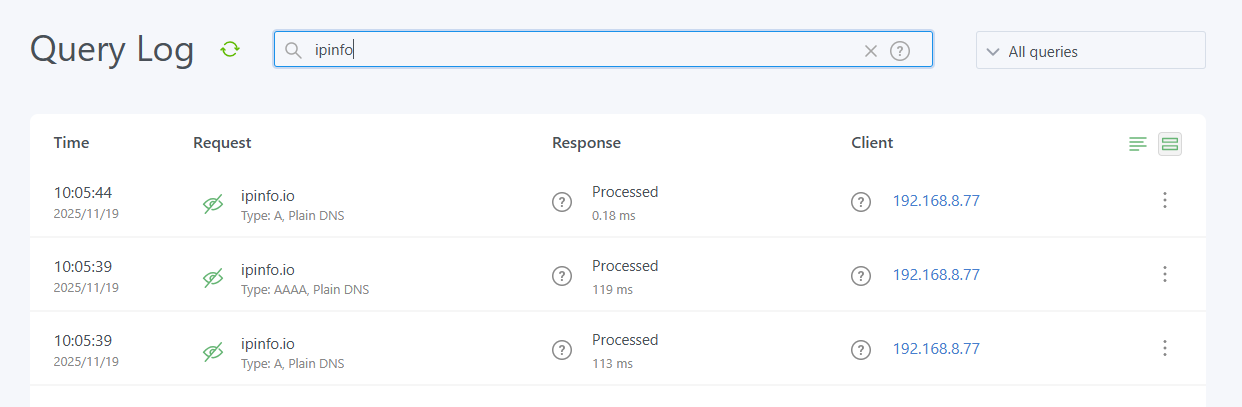Click tracker eye icon on first ipinfo.io row
Viewport: 1242px width, 407px height.
[x=213, y=204]
